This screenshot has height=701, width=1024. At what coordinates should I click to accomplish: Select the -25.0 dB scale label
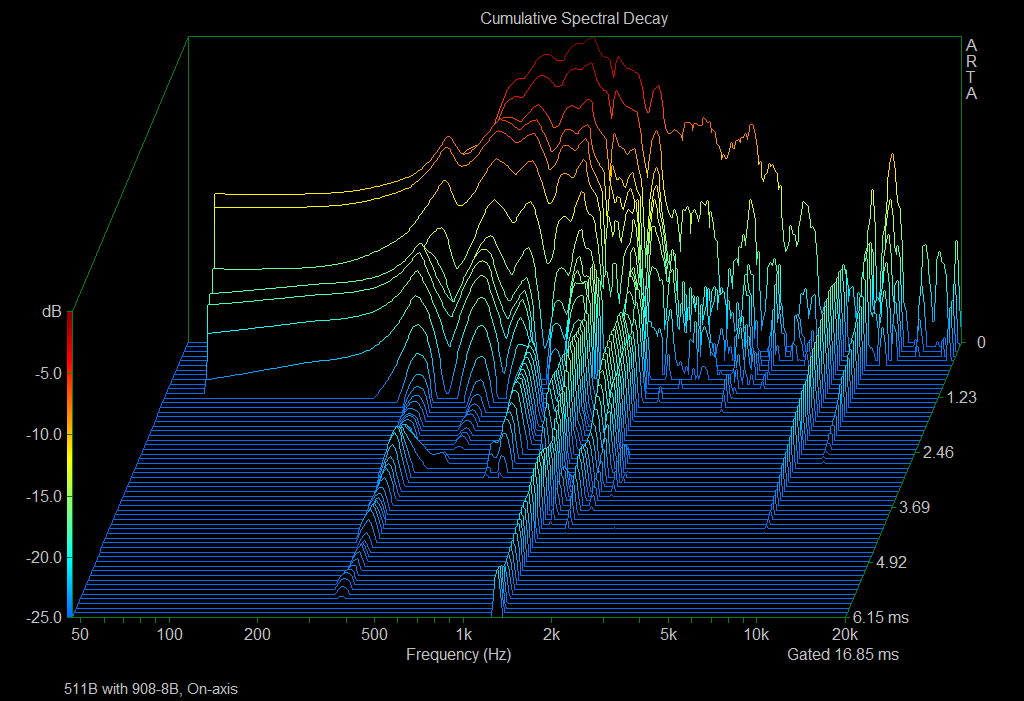43,617
